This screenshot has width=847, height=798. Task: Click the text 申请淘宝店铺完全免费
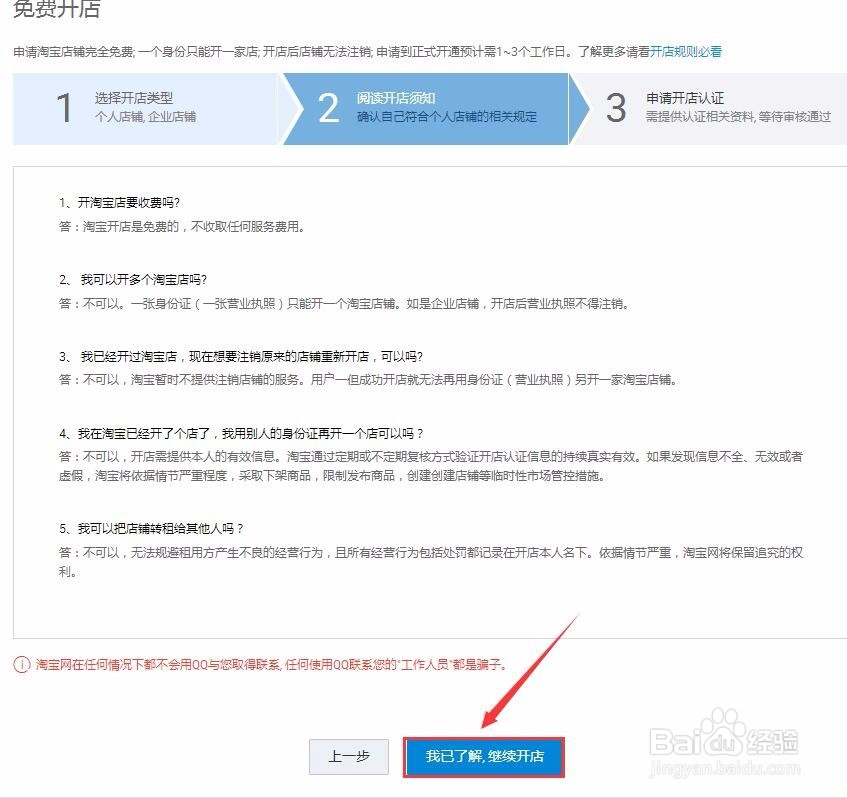[x=73, y=51]
